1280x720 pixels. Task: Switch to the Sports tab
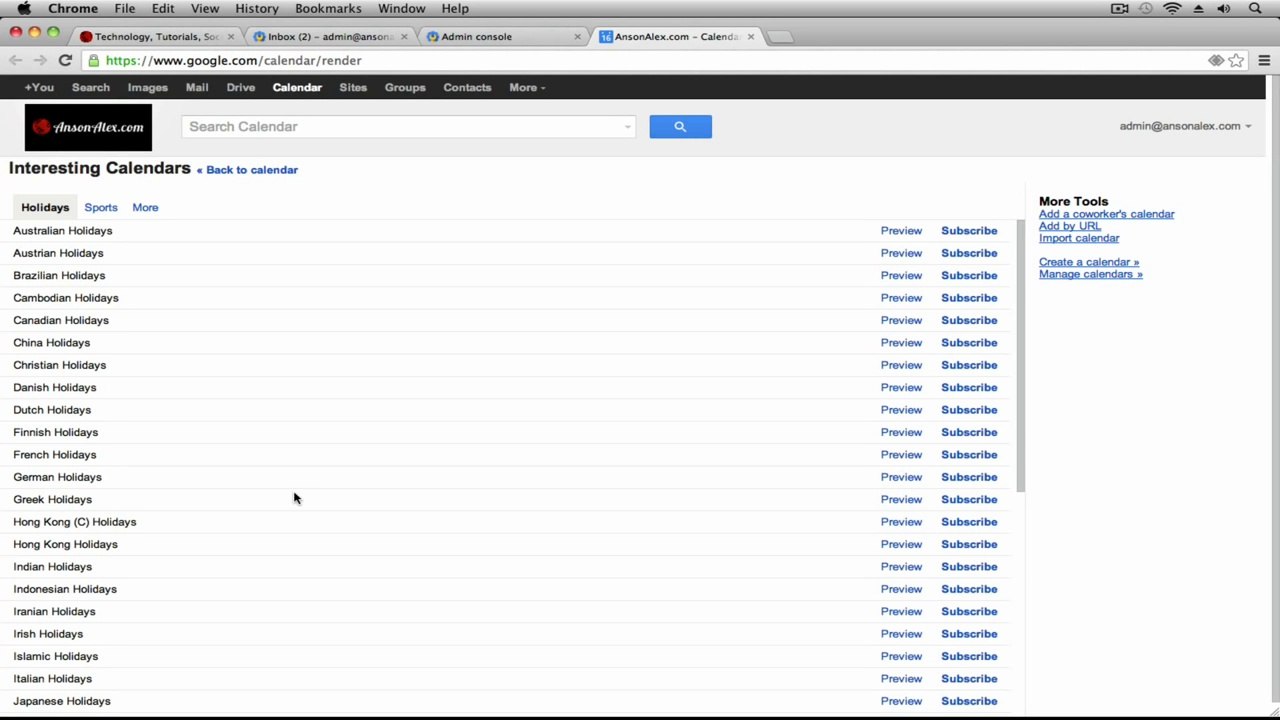pos(101,207)
